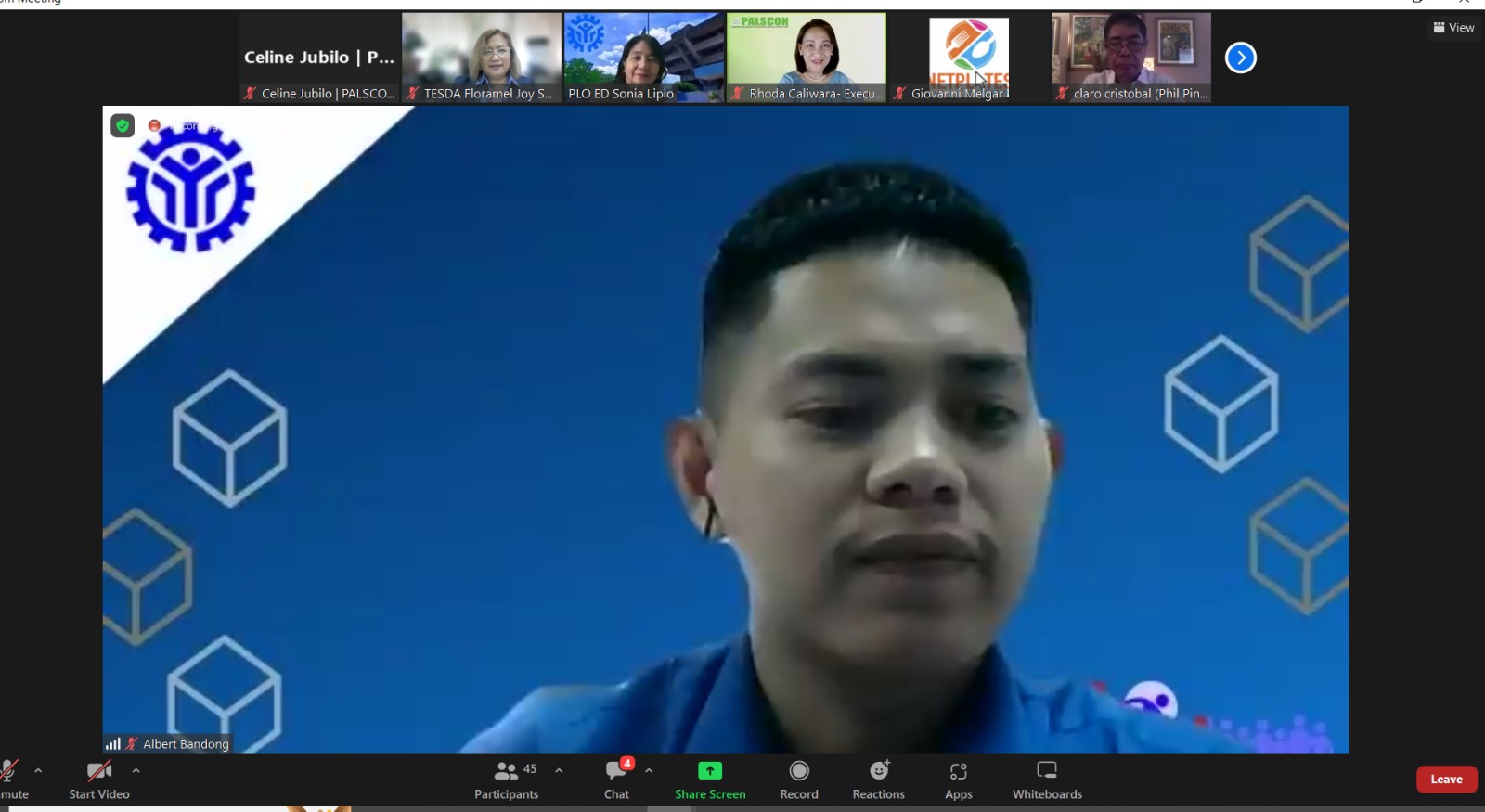
Task: Show next page of participant thumbnails
Action: (x=1241, y=58)
